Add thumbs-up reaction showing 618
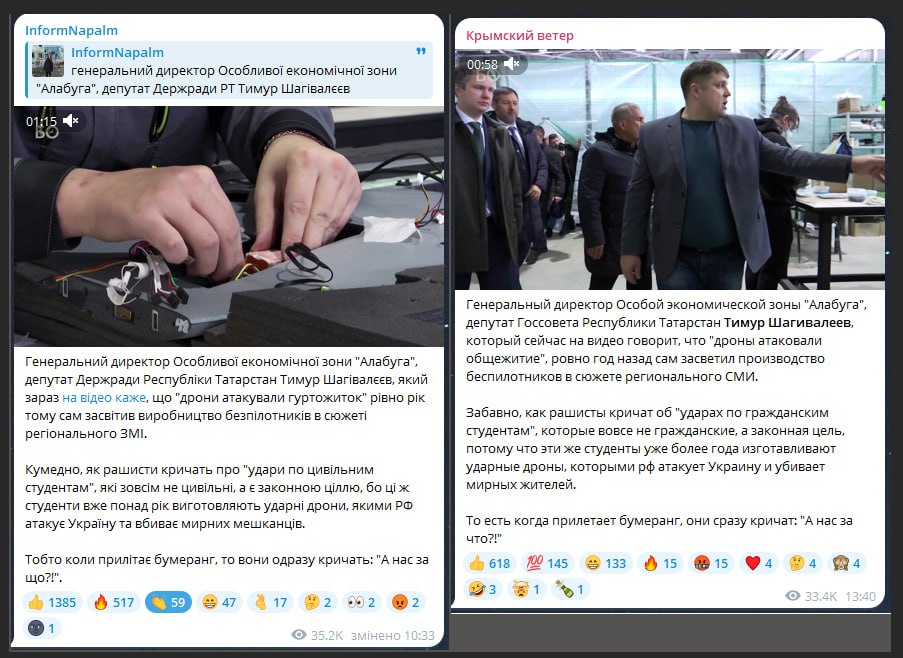903x658 pixels. tap(490, 563)
